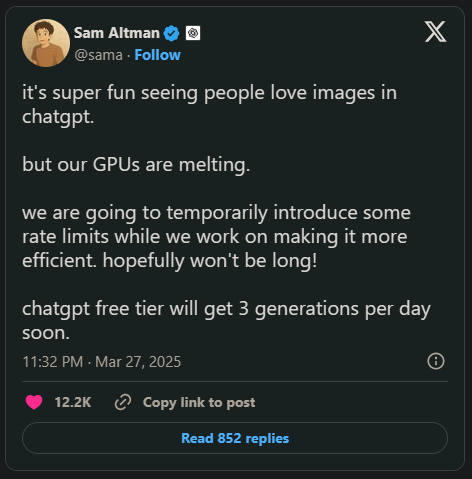Click the X logo in the corner
Image resolution: width=472 pixels, height=479 pixels.
tap(435, 32)
